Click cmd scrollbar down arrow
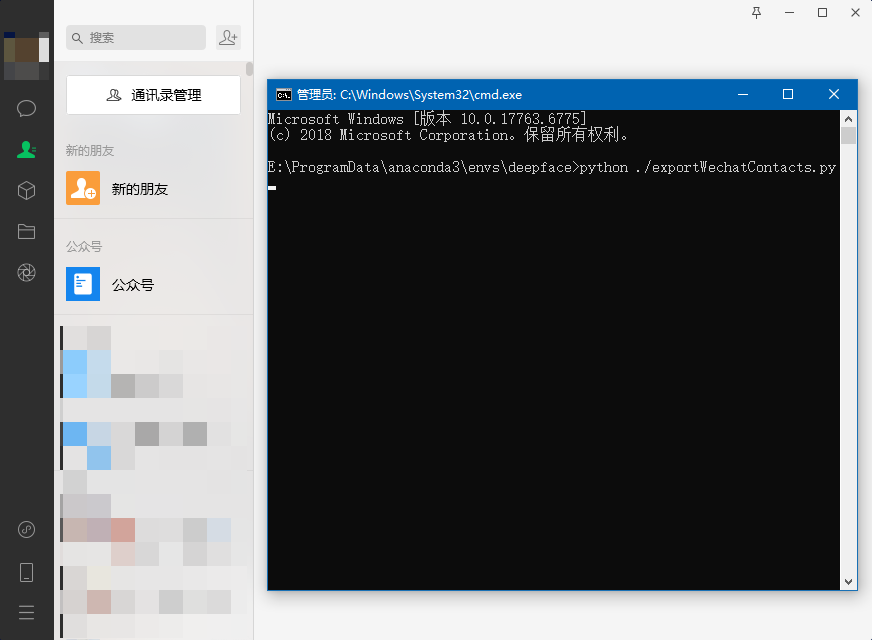872x640 pixels. tap(848, 582)
